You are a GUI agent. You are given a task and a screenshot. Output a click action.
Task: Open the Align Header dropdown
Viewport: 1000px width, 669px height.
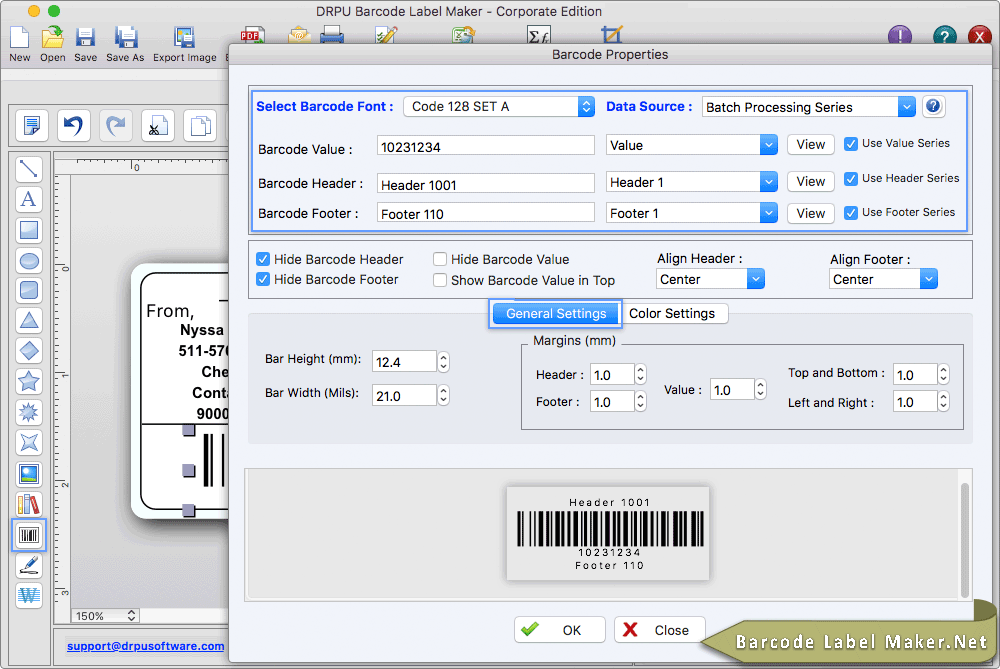click(710, 279)
